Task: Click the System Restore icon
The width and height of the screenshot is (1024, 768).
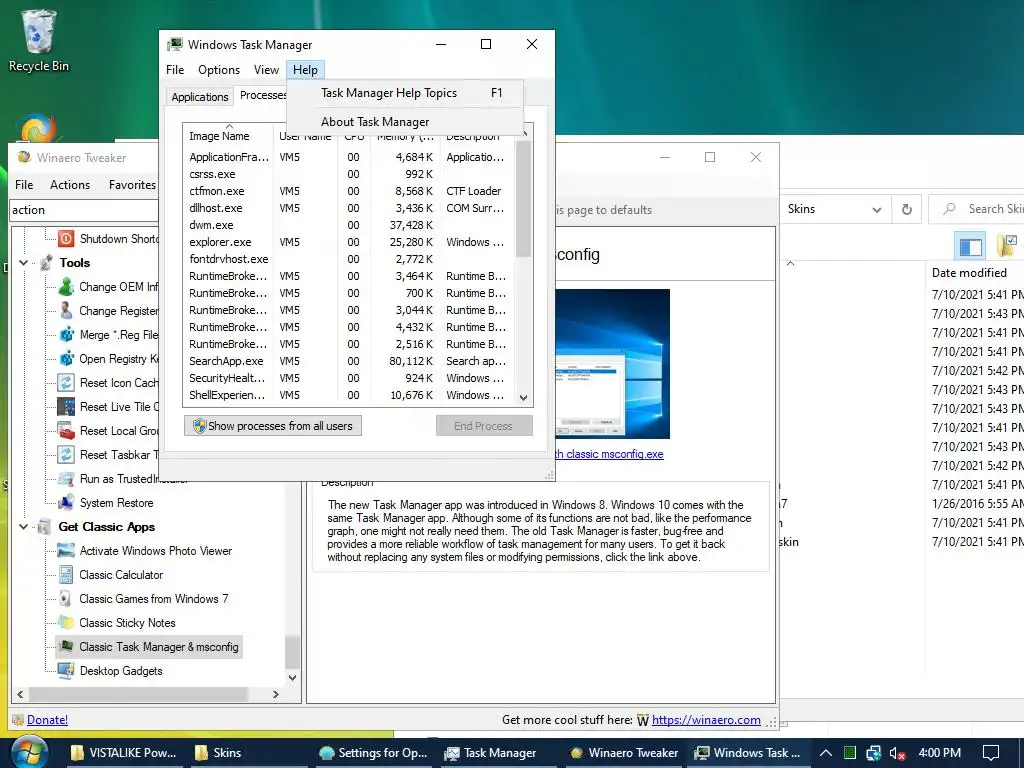Action: click(66, 503)
